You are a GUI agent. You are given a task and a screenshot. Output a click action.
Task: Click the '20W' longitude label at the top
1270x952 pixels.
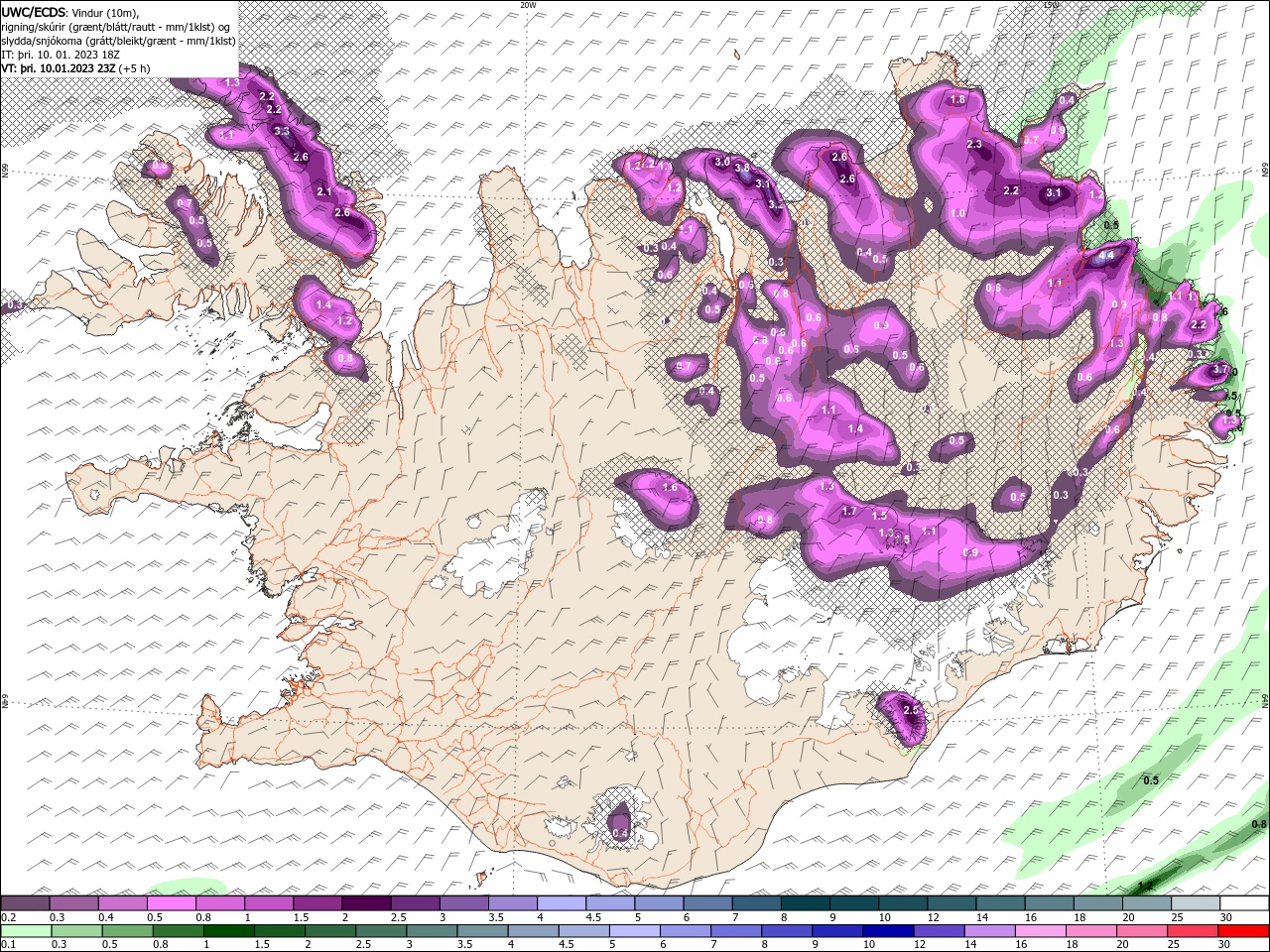(529, 4)
